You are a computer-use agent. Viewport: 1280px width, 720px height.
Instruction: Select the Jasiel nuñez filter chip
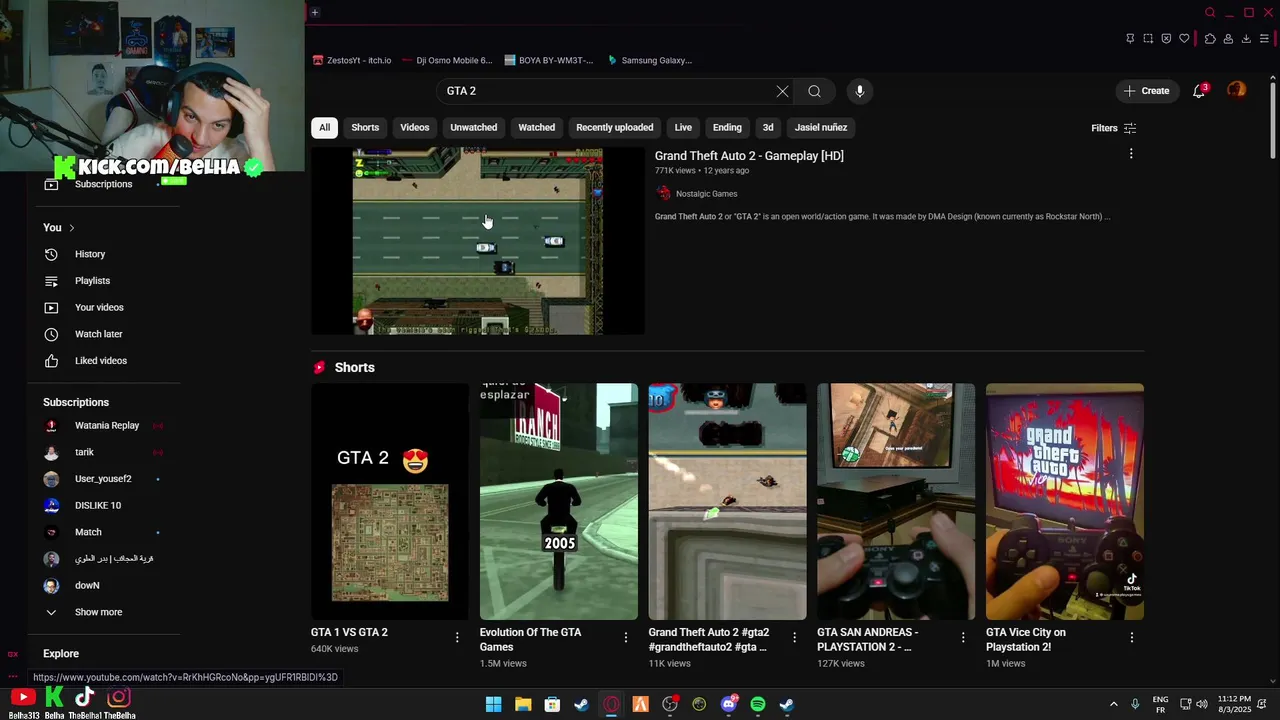click(821, 127)
